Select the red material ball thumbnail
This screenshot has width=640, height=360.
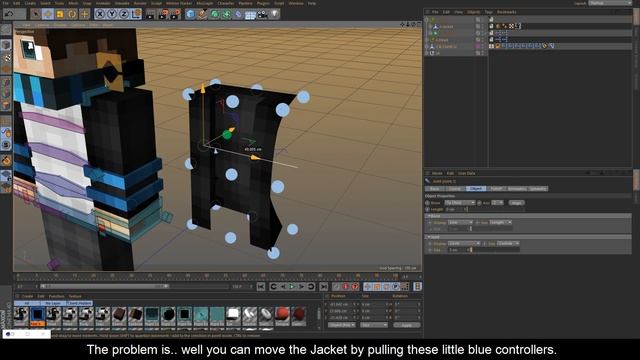pos(282,316)
